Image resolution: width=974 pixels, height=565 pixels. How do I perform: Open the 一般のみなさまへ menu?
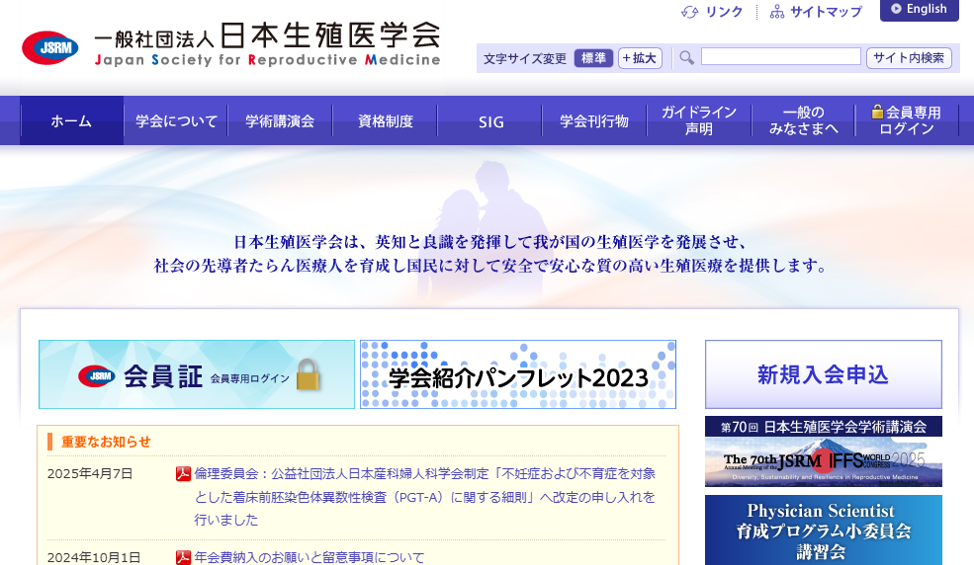(x=804, y=121)
